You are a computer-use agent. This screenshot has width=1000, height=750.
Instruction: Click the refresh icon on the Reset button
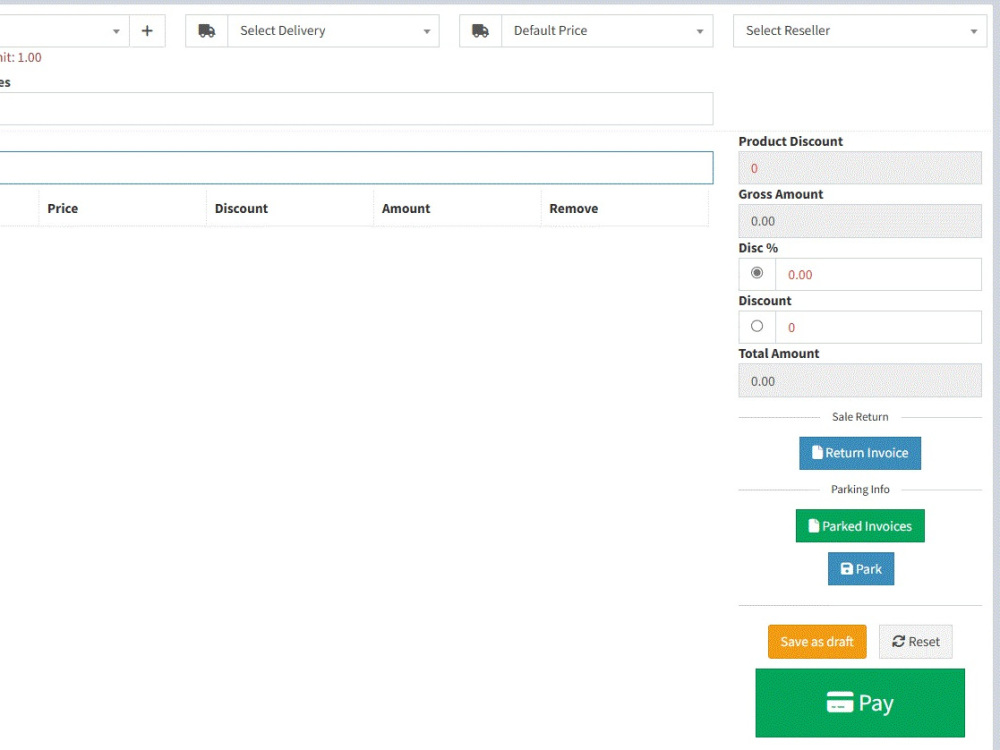tap(897, 641)
